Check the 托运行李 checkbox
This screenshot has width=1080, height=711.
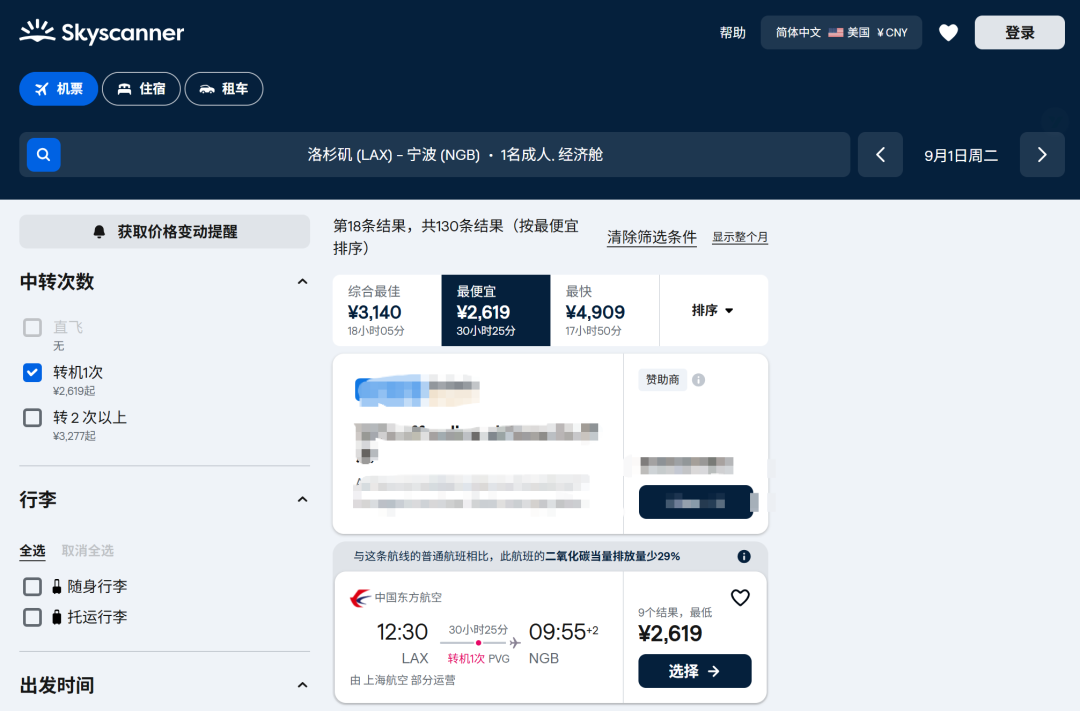point(32,617)
